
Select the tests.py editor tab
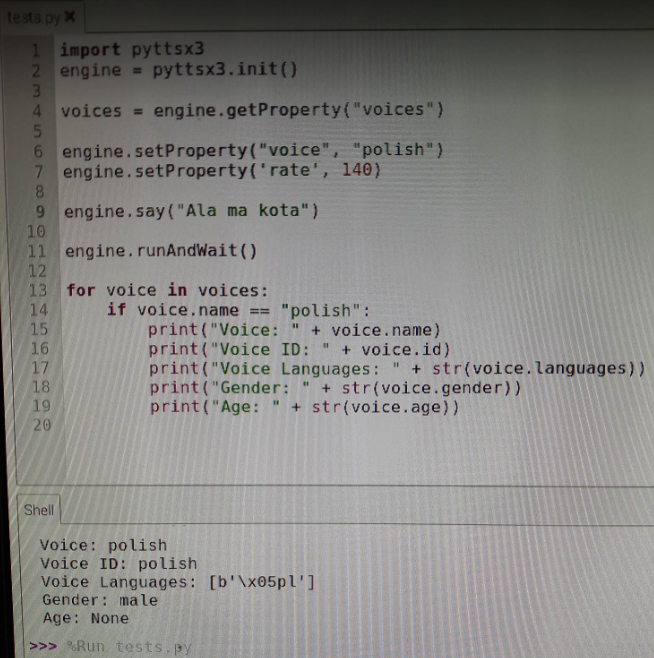click(x=41, y=18)
